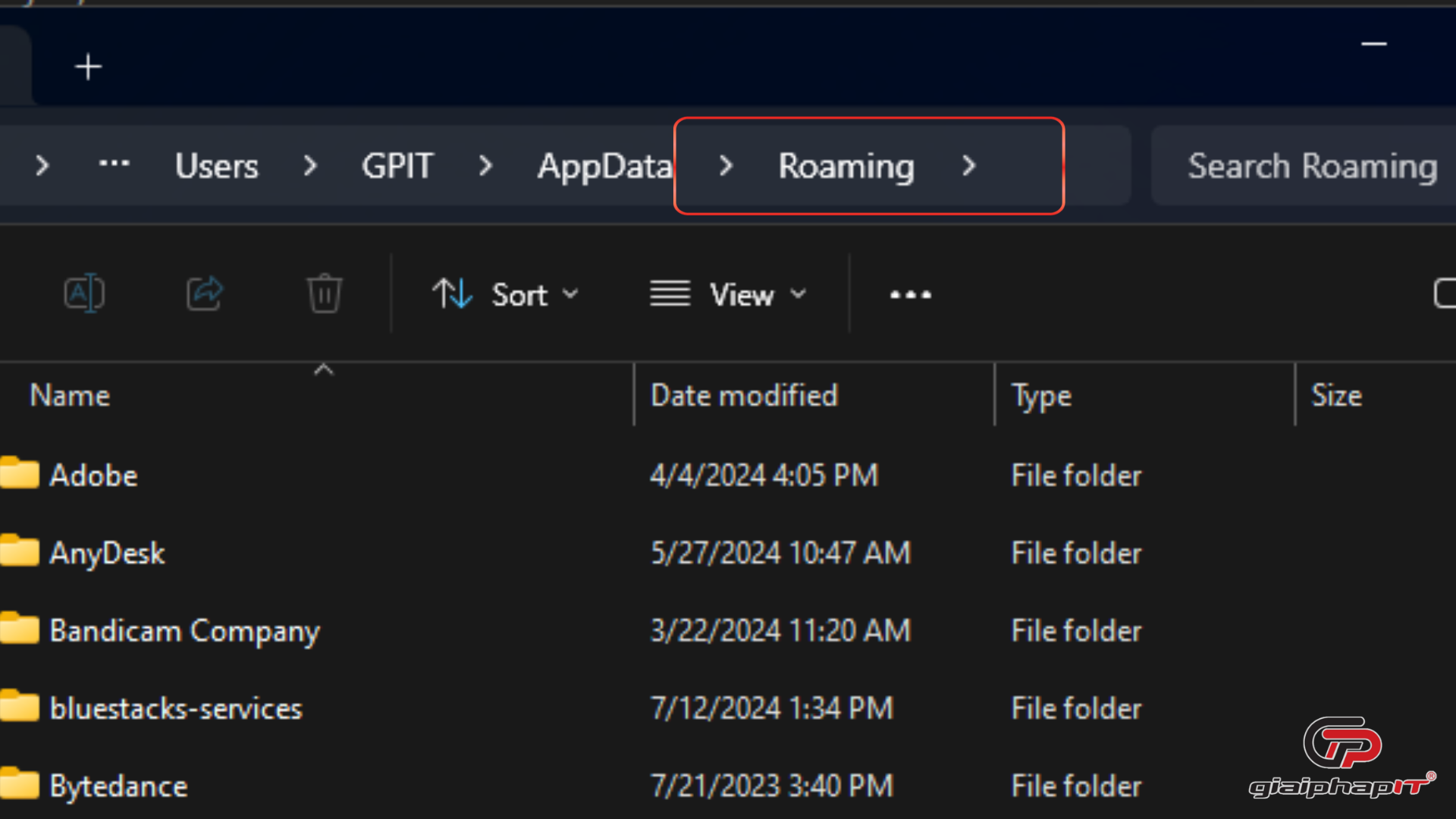Click inside the Search Roaming field

click(x=1311, y=165)
